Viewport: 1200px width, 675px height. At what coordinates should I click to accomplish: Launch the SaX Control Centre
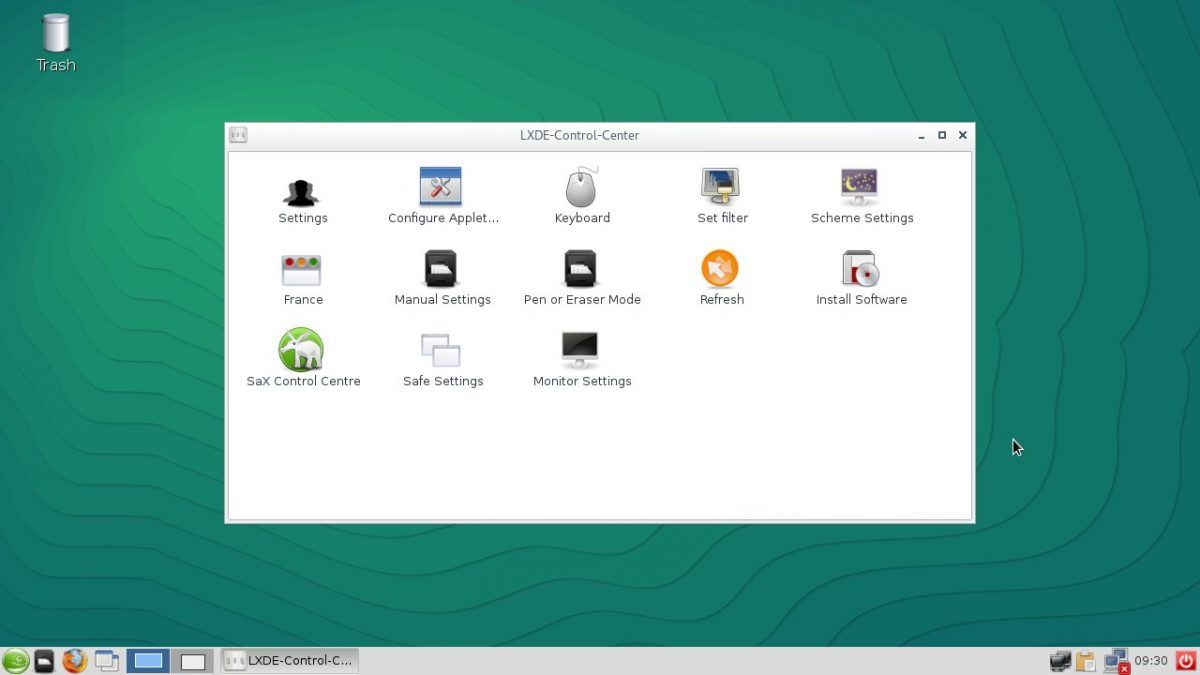302,350
